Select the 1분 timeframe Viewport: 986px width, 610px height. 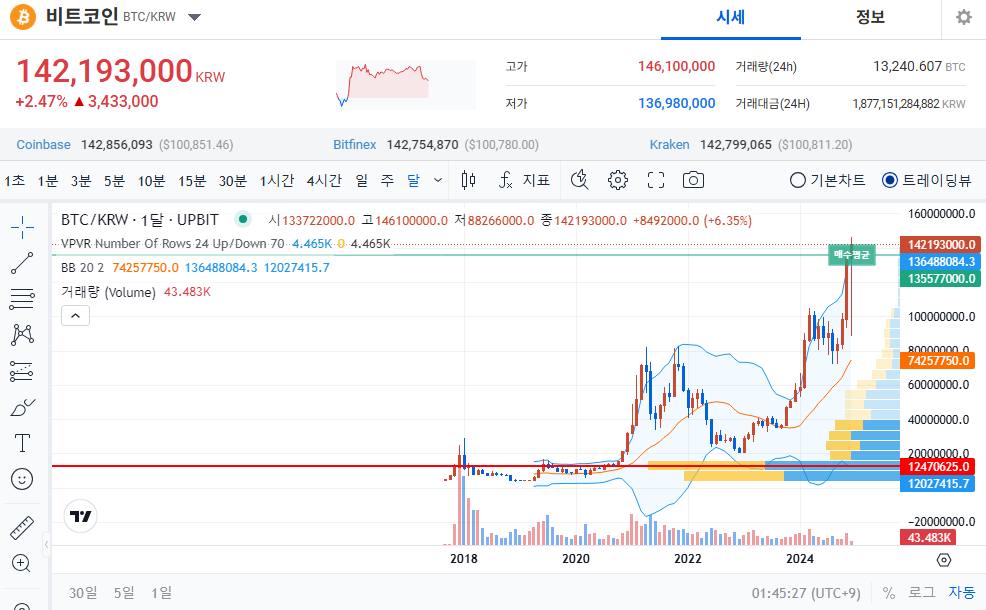click(47, 181)
